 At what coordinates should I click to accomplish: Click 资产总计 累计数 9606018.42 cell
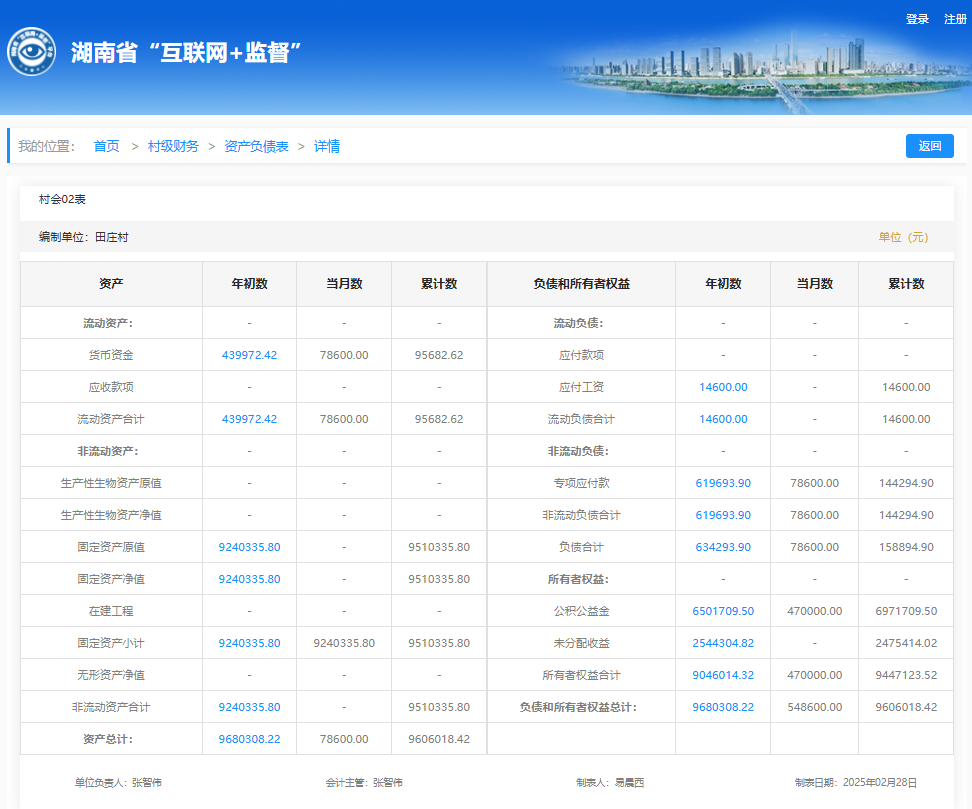[x=439, y=740]
